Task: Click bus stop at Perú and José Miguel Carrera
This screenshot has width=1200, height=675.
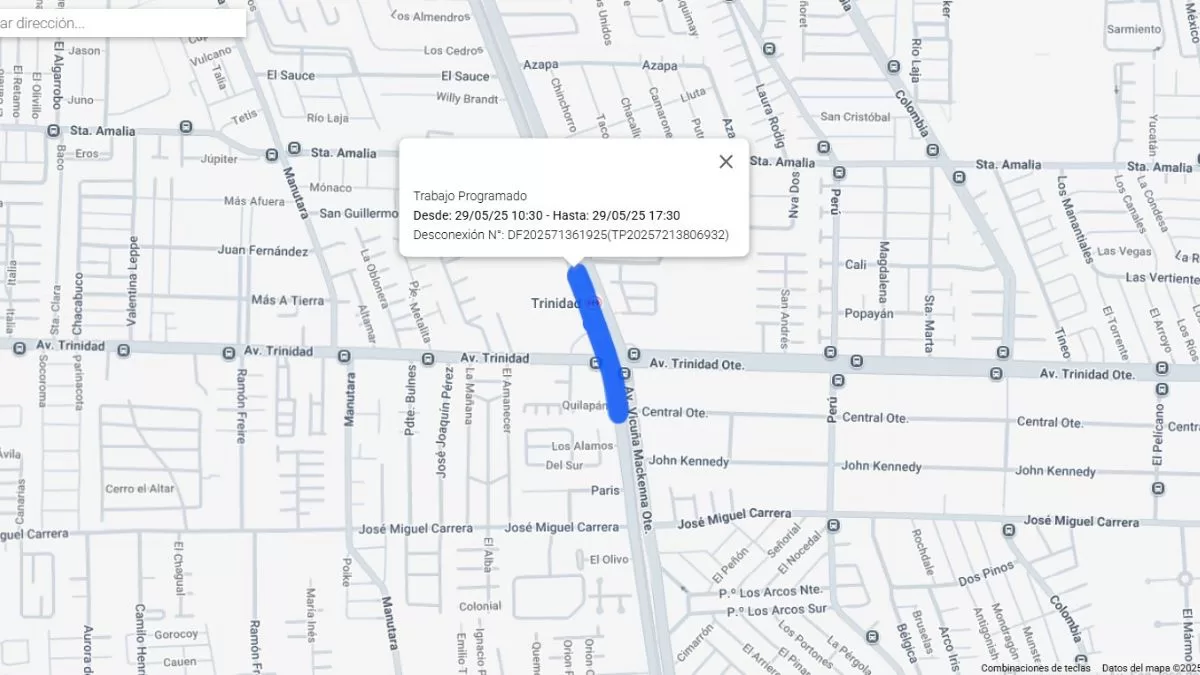Action: tap(833, 525)
